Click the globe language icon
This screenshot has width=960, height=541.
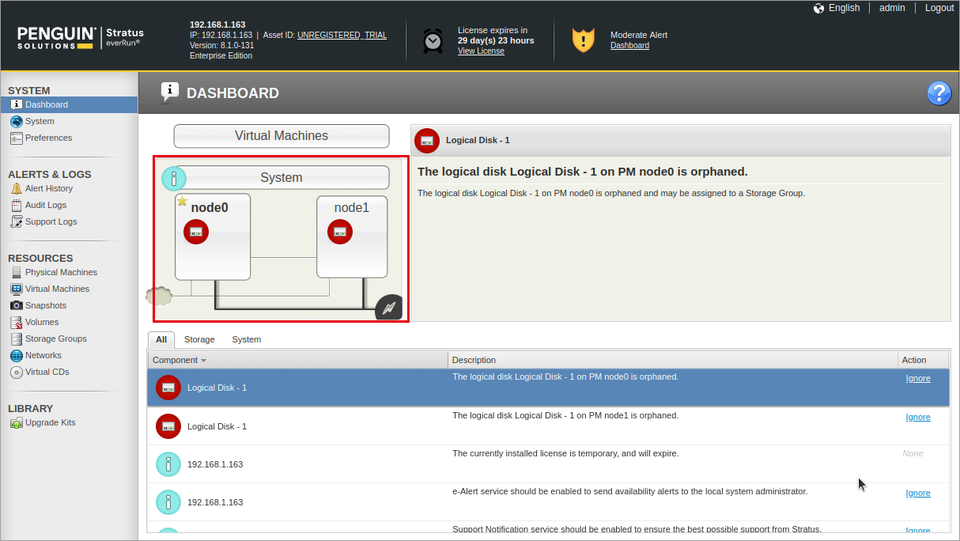coord(819,8)
